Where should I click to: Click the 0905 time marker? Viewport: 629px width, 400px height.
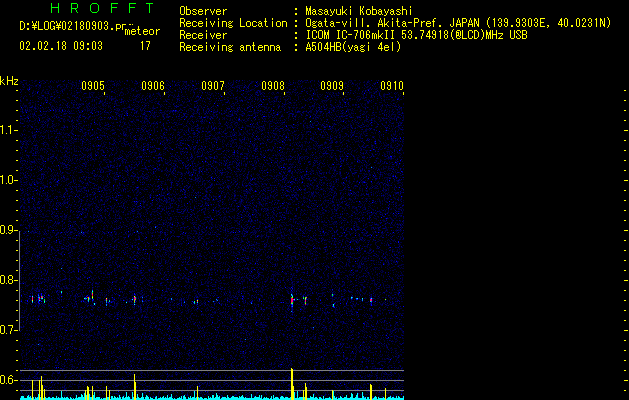point(93,86)
